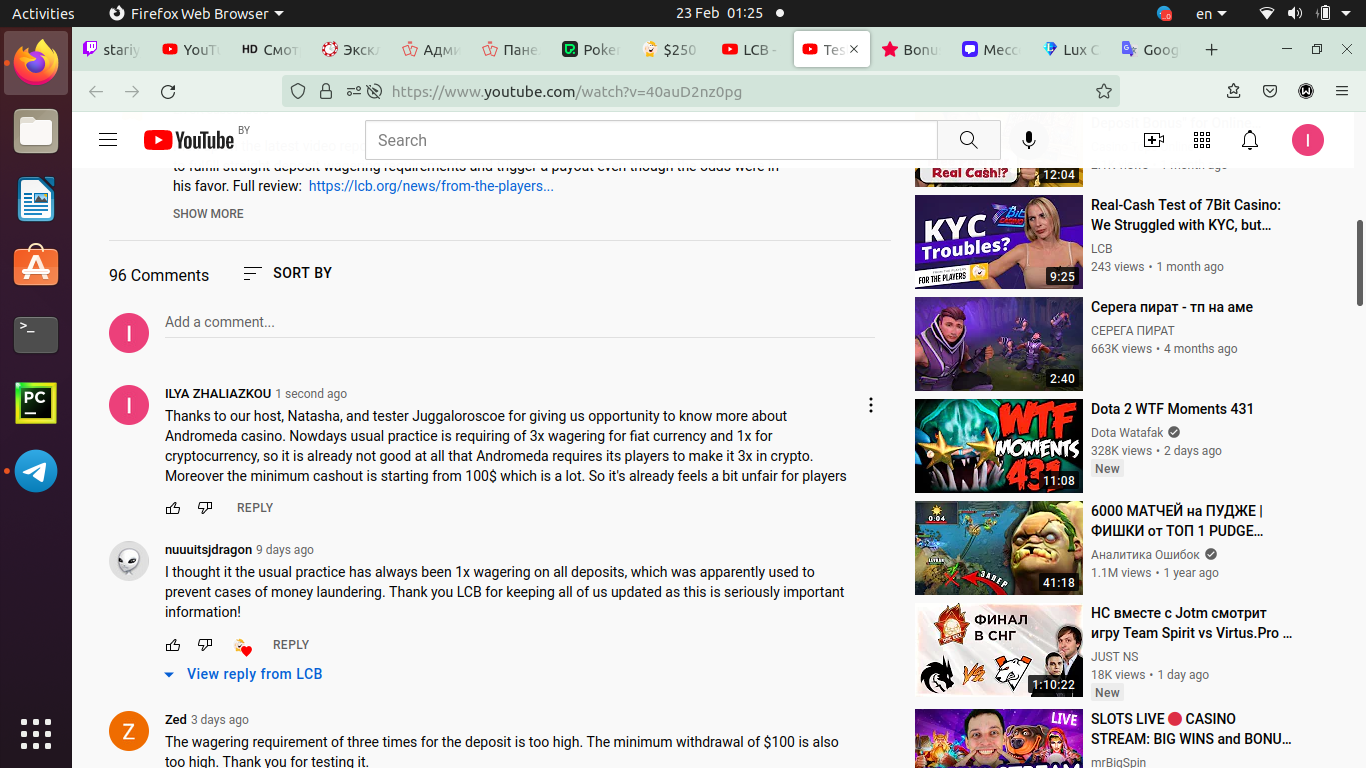This screenshot has width=1366, height=768.
Task: Show all applications grid in the dock
Action: (x=36, y=733)
